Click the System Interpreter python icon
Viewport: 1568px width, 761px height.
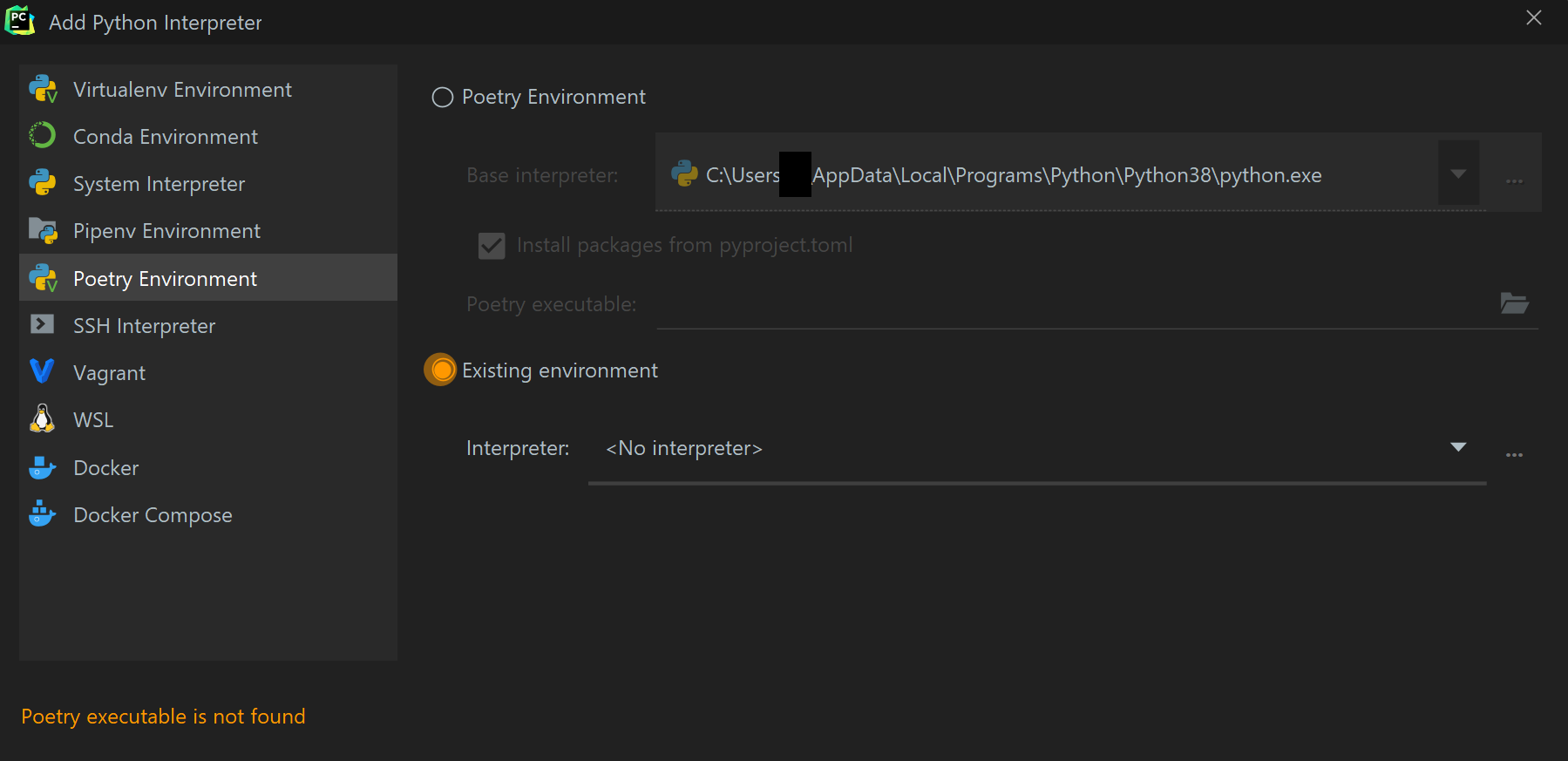(x=43, y=183)
